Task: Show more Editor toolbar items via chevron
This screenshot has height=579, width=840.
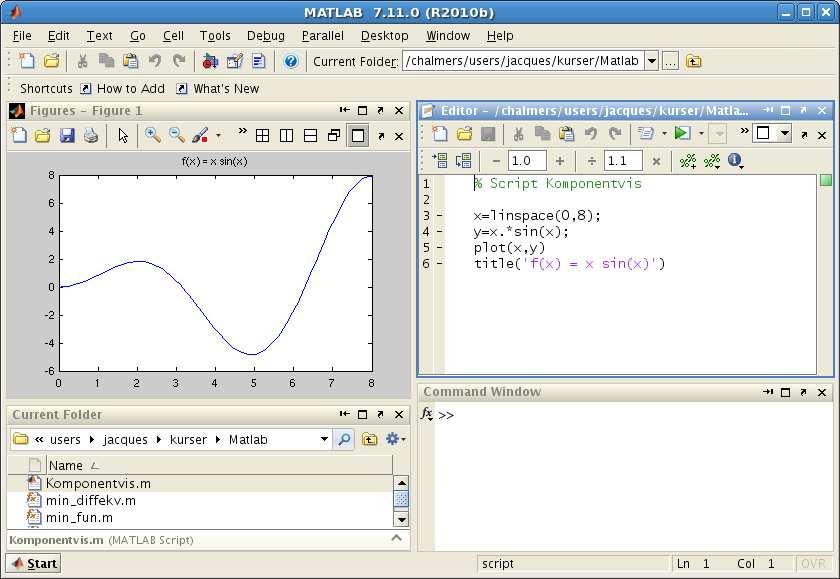Action: click(x=744, y=131)
